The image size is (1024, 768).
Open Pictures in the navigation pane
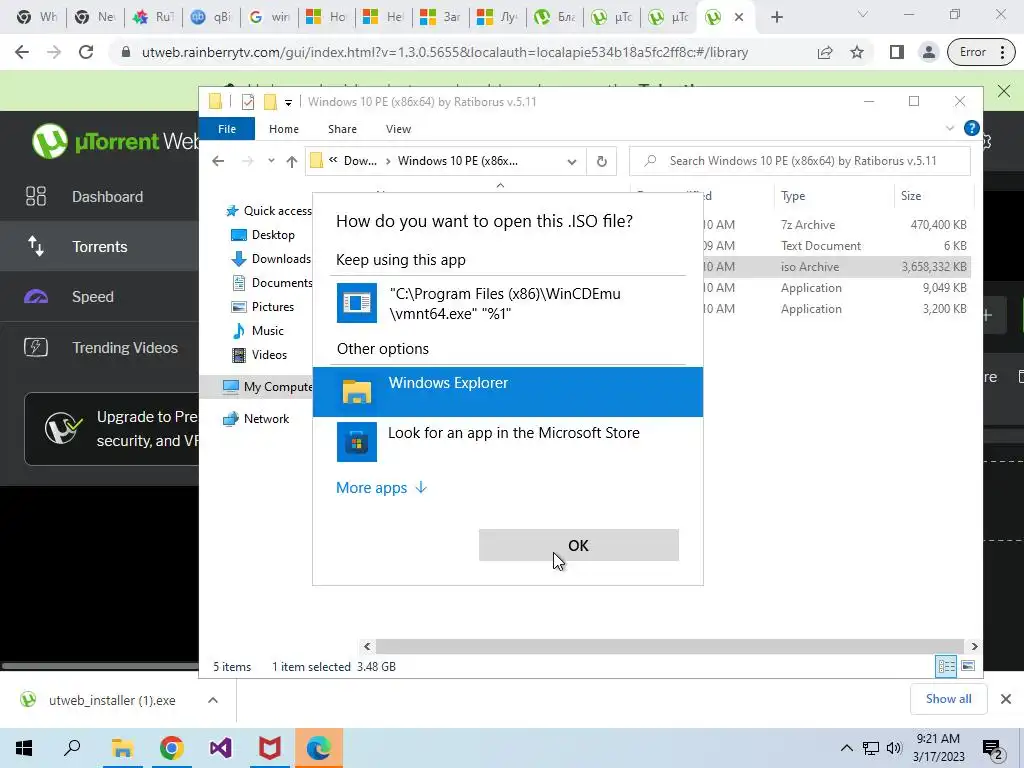pyautogui.click(x=263, y=306)
